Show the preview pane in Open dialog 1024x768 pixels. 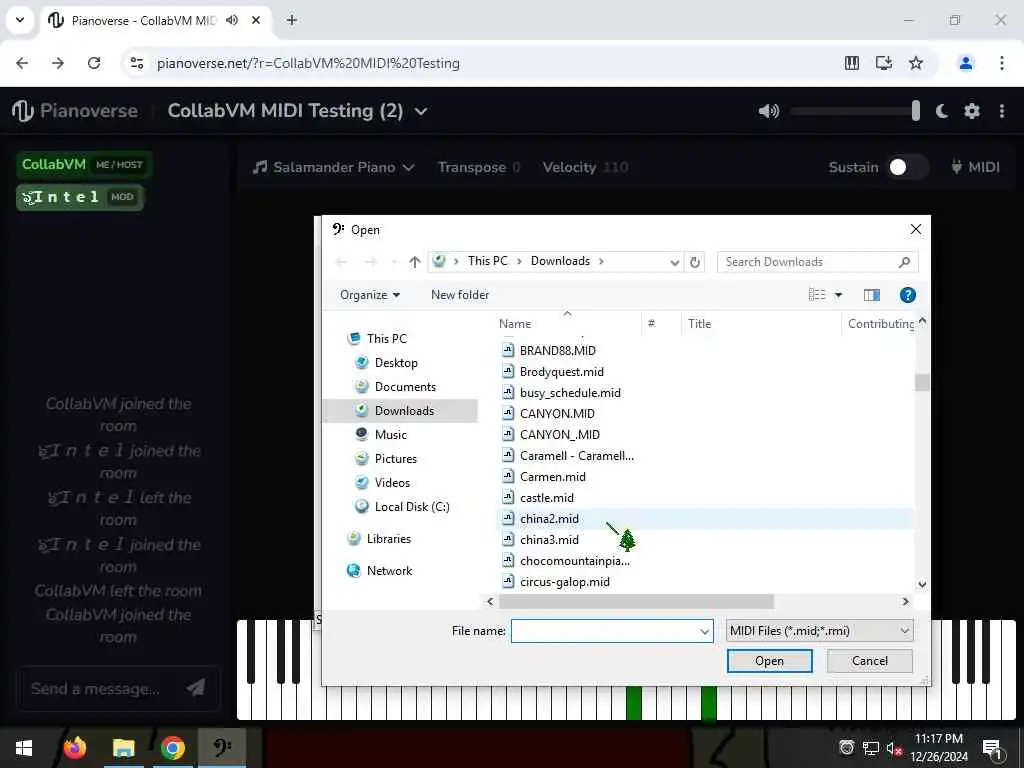coord(872,295)
